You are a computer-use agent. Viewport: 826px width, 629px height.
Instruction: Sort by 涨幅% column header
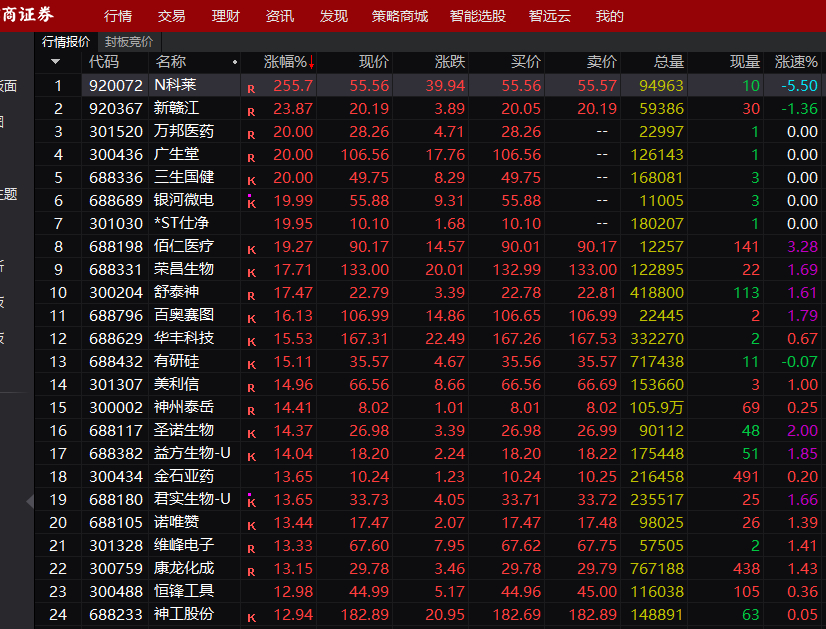[x=289, y=62]
